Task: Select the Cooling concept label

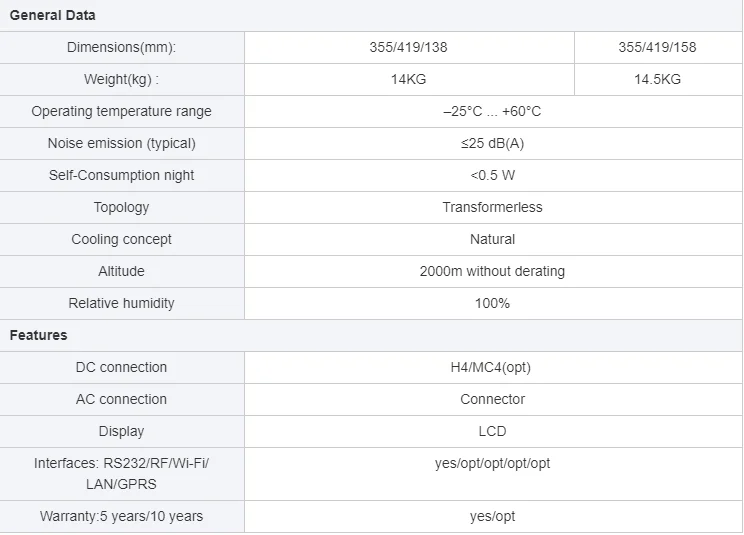Action: click(122, 239)
